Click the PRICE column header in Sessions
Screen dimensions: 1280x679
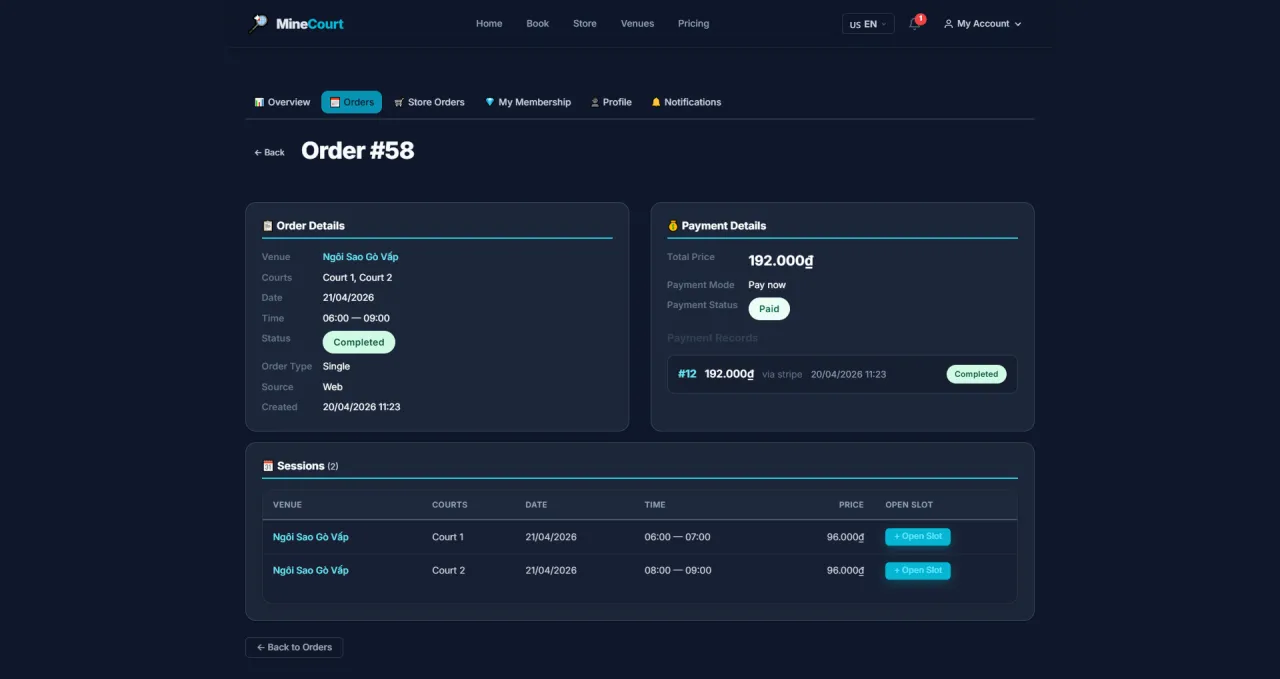[851, 505]
